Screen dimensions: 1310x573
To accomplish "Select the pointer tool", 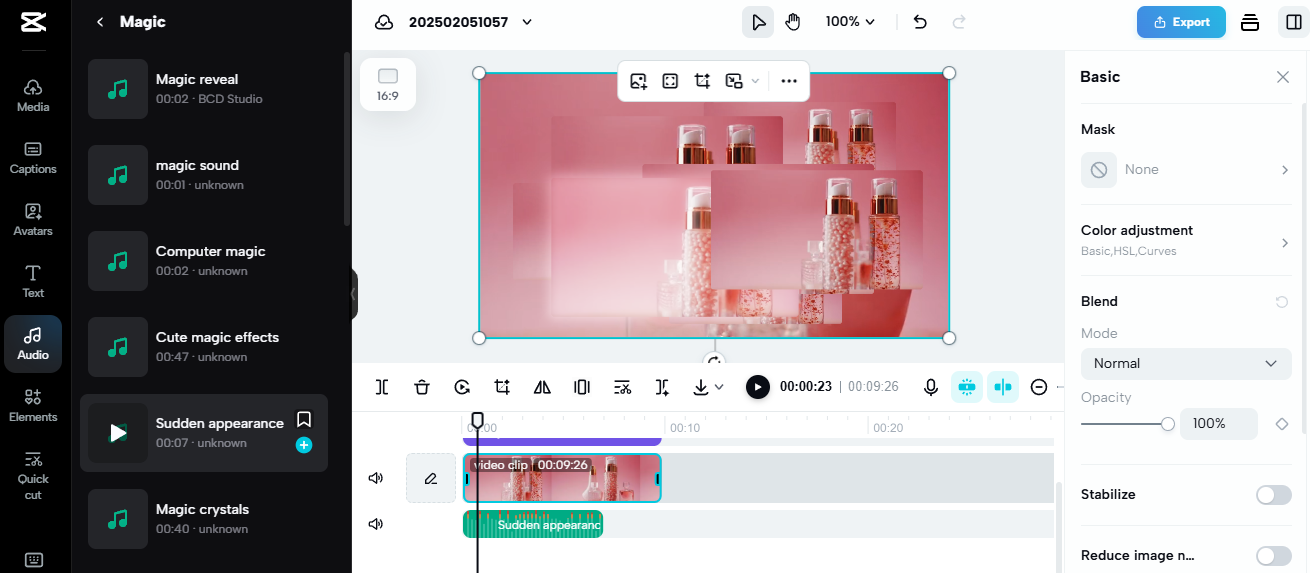I will click(758, 22).
